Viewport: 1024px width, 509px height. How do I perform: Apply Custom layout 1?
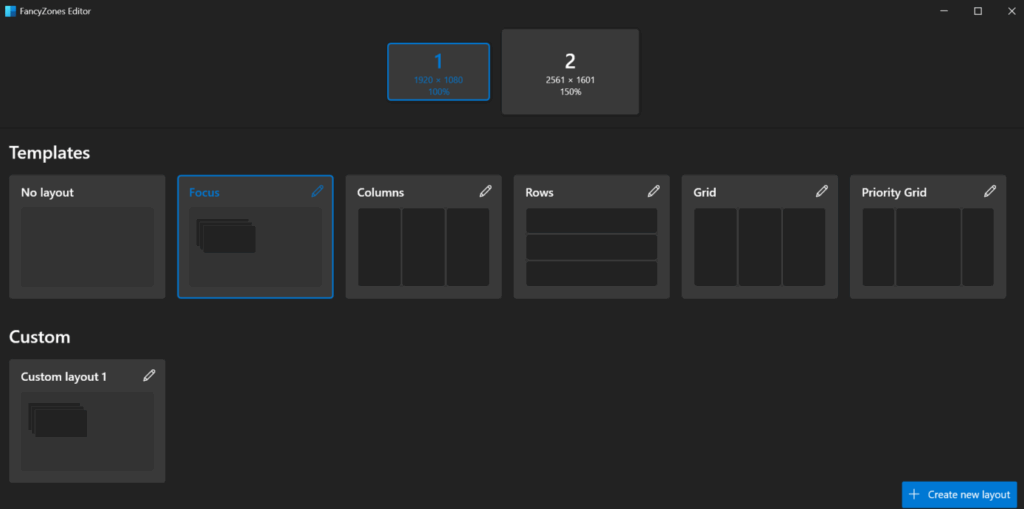click(87, 421)
